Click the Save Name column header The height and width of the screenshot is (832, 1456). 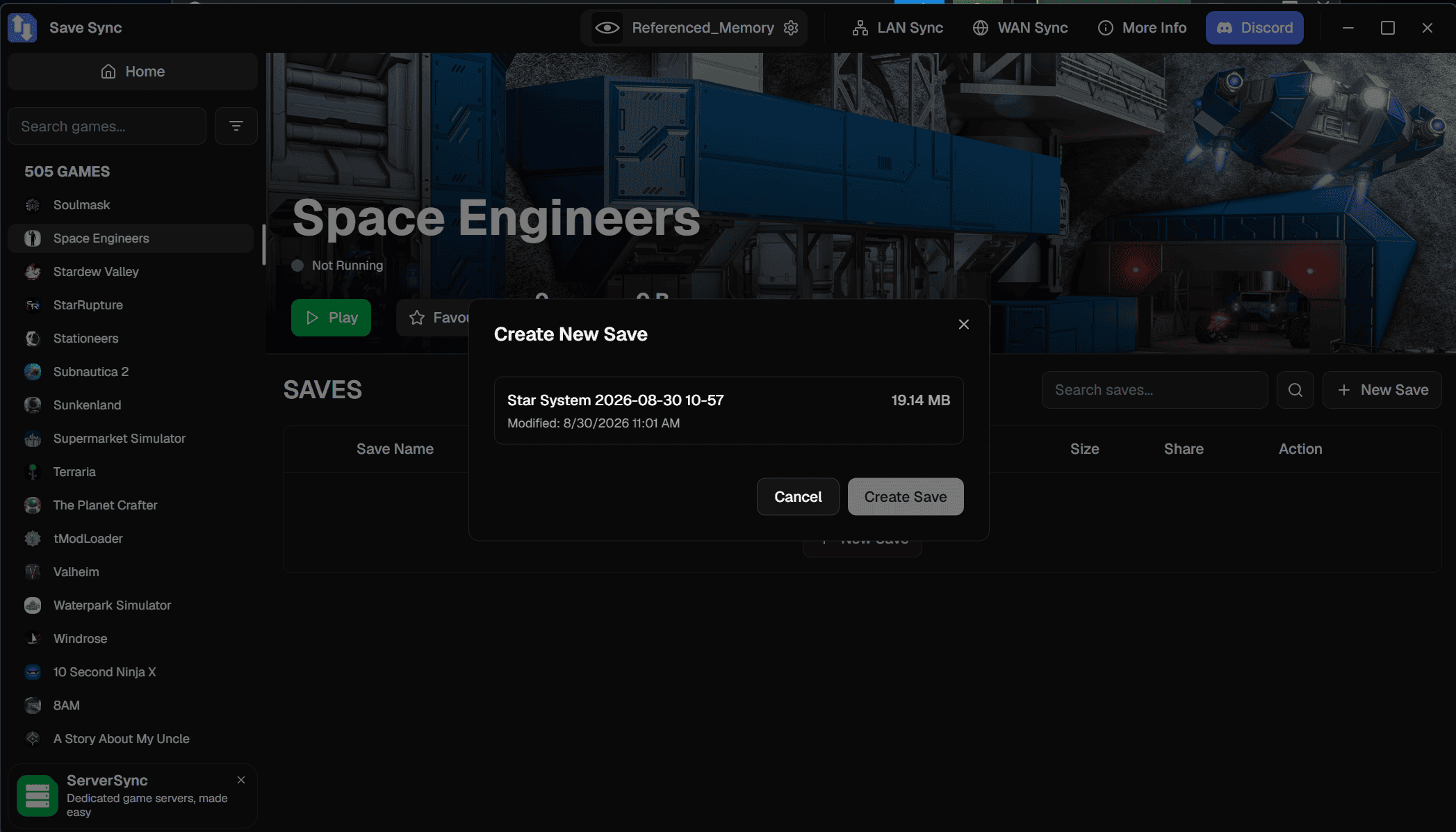click(x=395, y=449)
